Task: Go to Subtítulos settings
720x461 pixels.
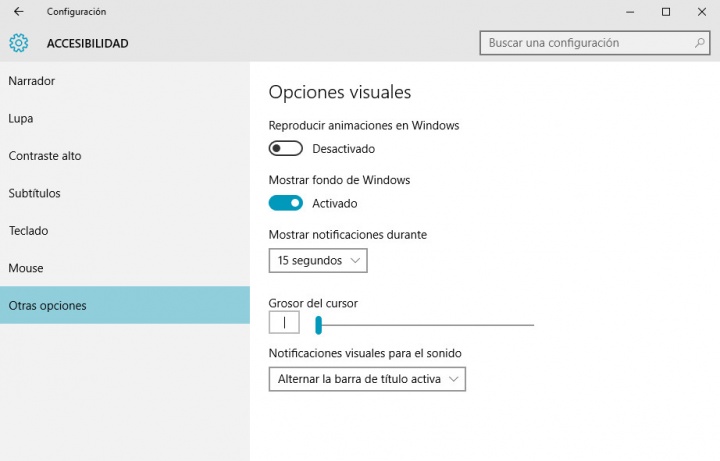Action: (125, 193)
